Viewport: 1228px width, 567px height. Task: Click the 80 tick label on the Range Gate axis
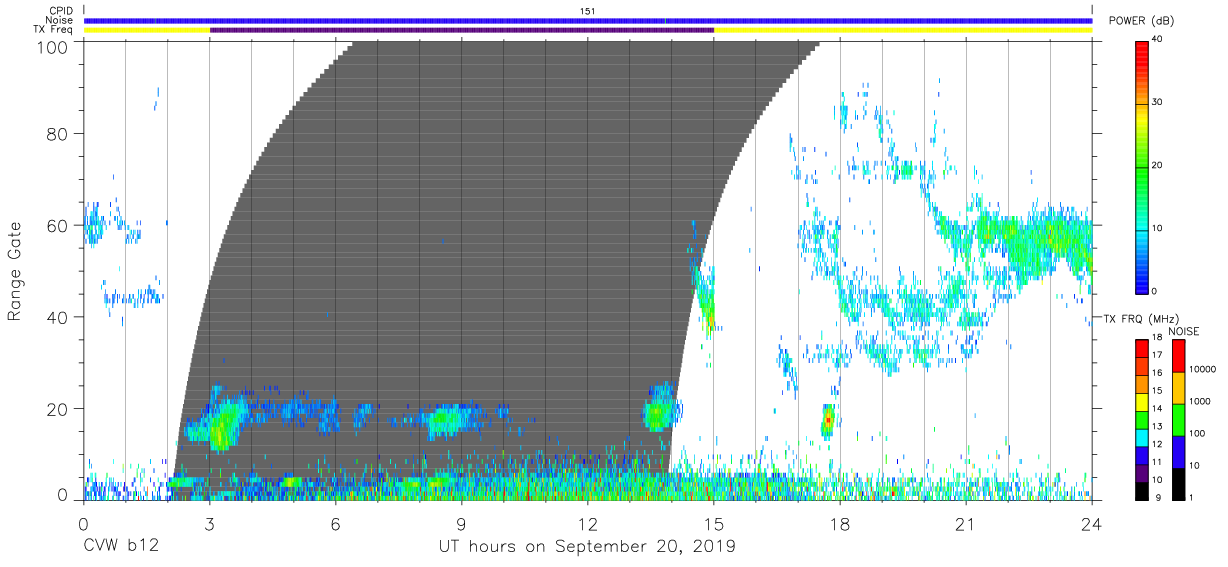(x=57, y=134)
